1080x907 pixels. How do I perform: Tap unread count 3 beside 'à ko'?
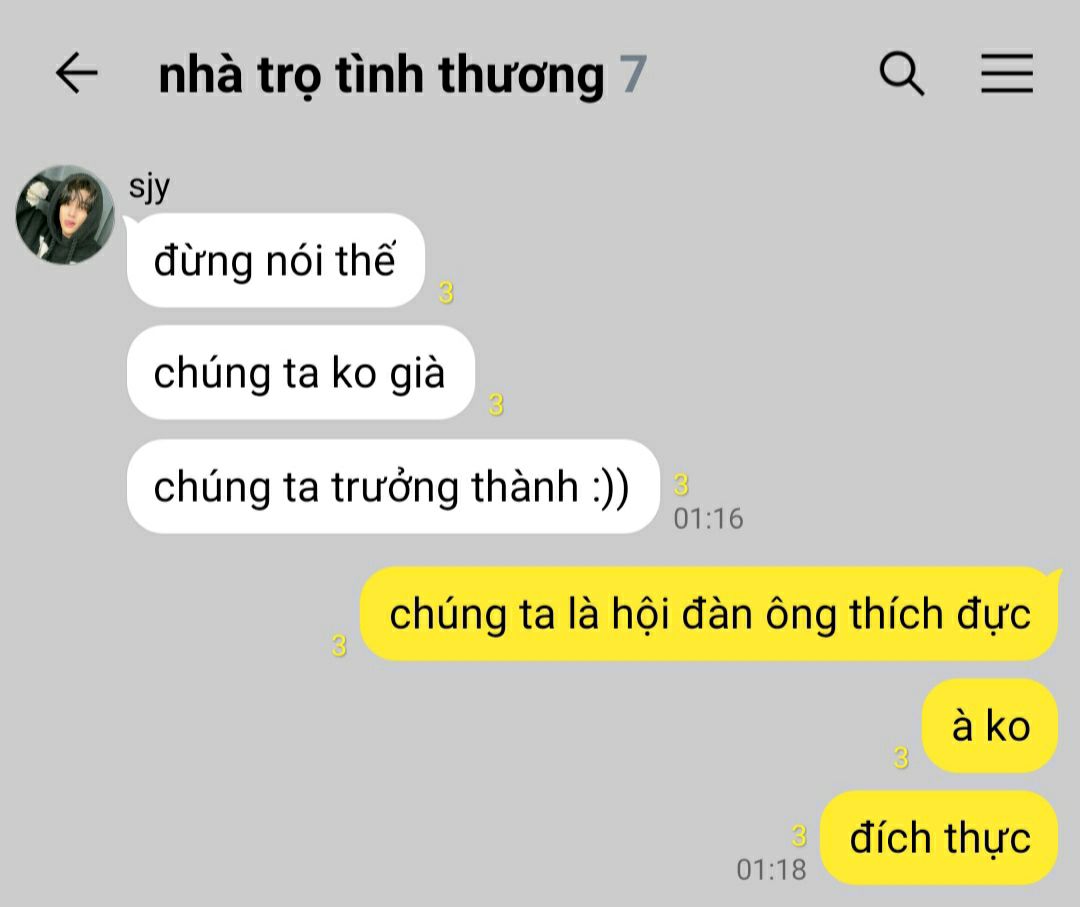(901, 758)
